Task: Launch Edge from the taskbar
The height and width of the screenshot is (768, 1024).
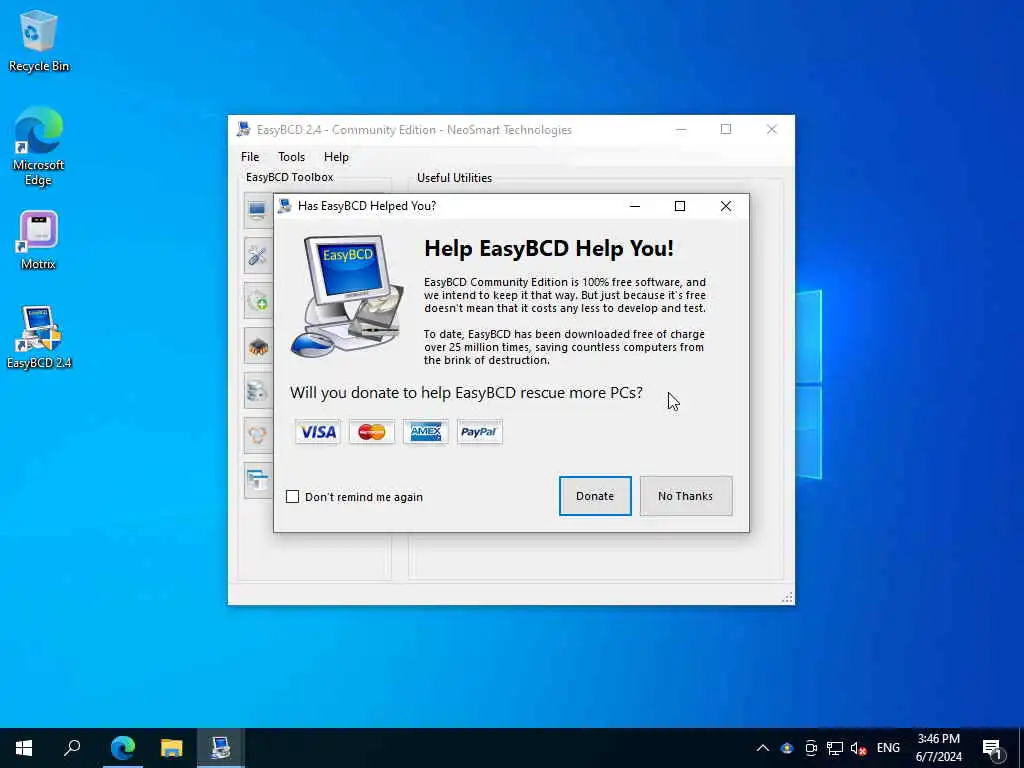Action: click(123, 748)
